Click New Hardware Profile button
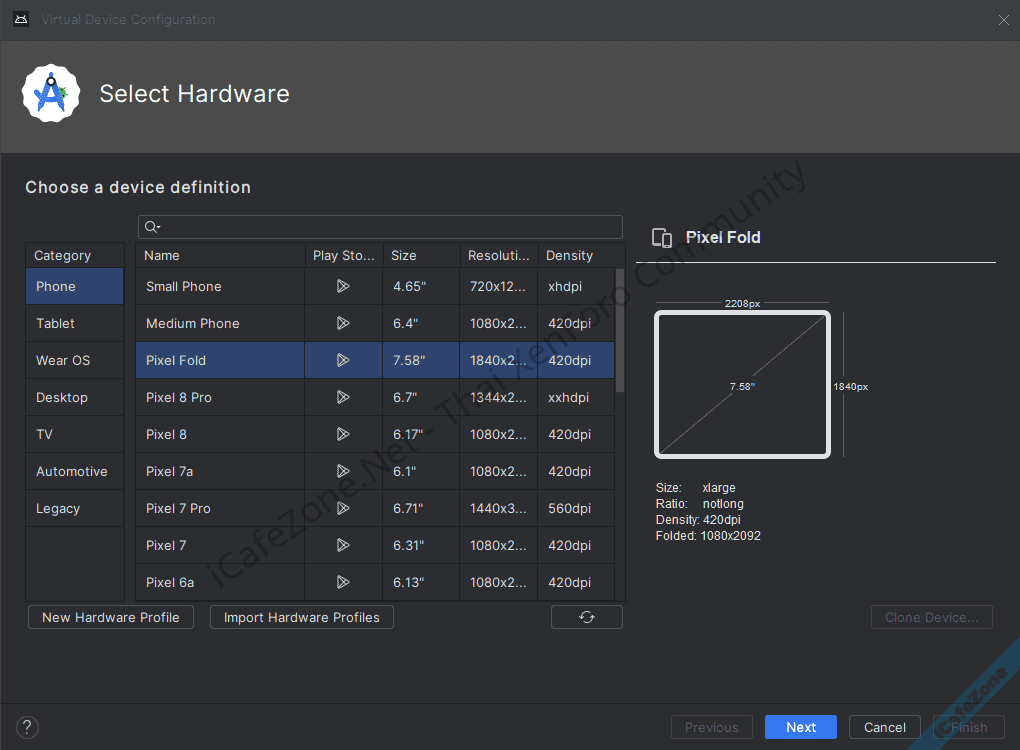The width and height of the screenshot is (1020, 750). click(x=111, y=617)
